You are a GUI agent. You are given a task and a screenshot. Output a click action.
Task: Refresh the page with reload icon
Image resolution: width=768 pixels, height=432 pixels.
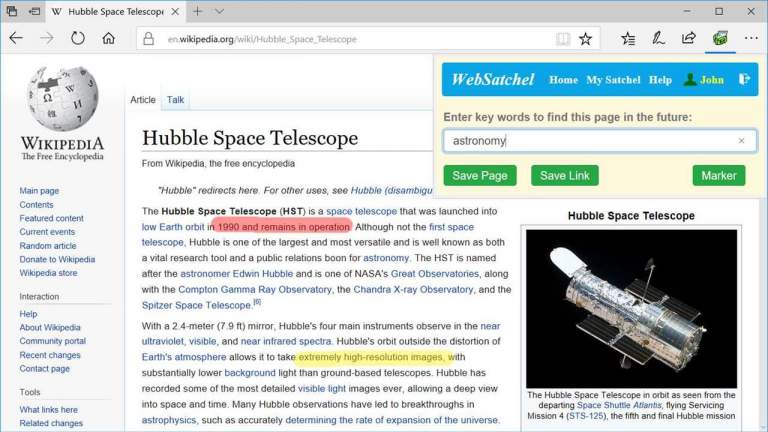pyautogui.click(x=77, y=38)
